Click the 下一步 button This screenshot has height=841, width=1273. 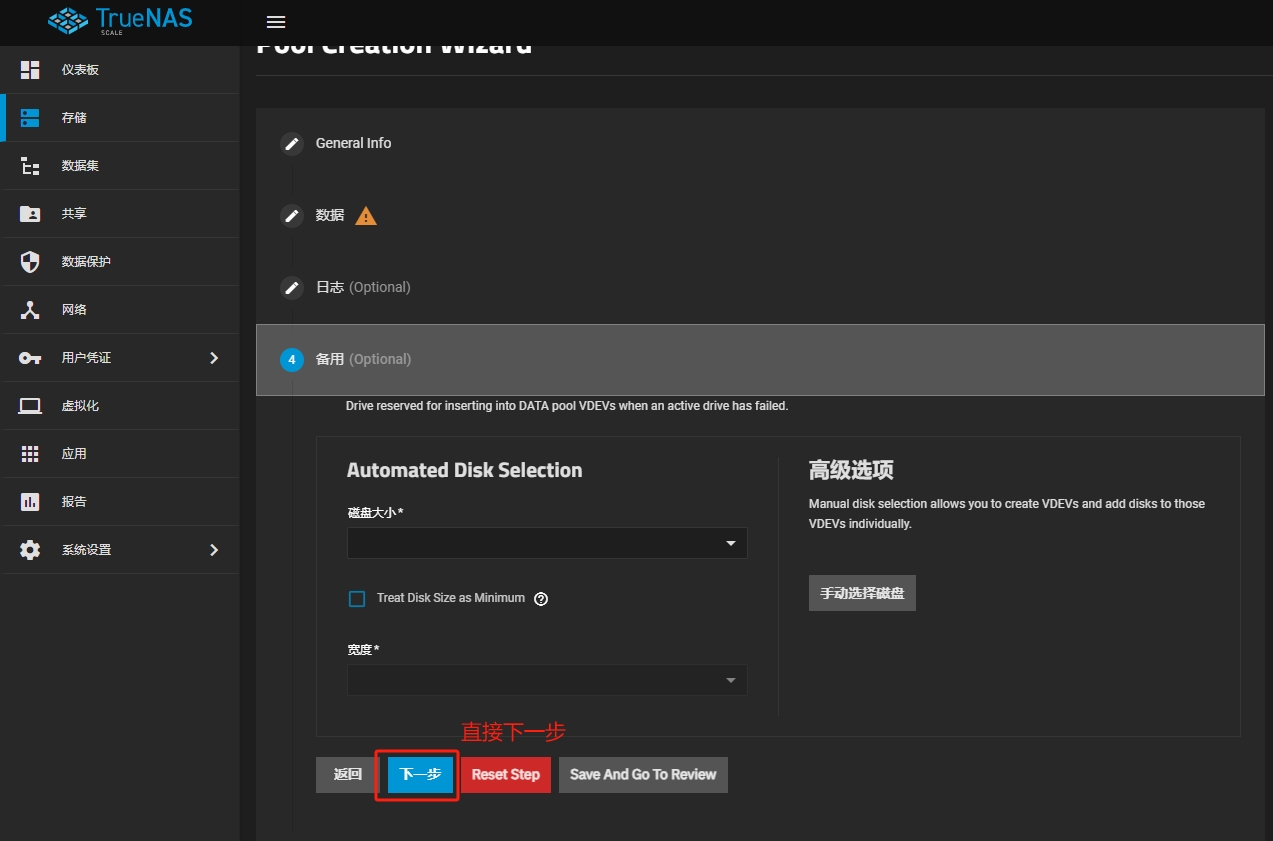tap(420, 774)
